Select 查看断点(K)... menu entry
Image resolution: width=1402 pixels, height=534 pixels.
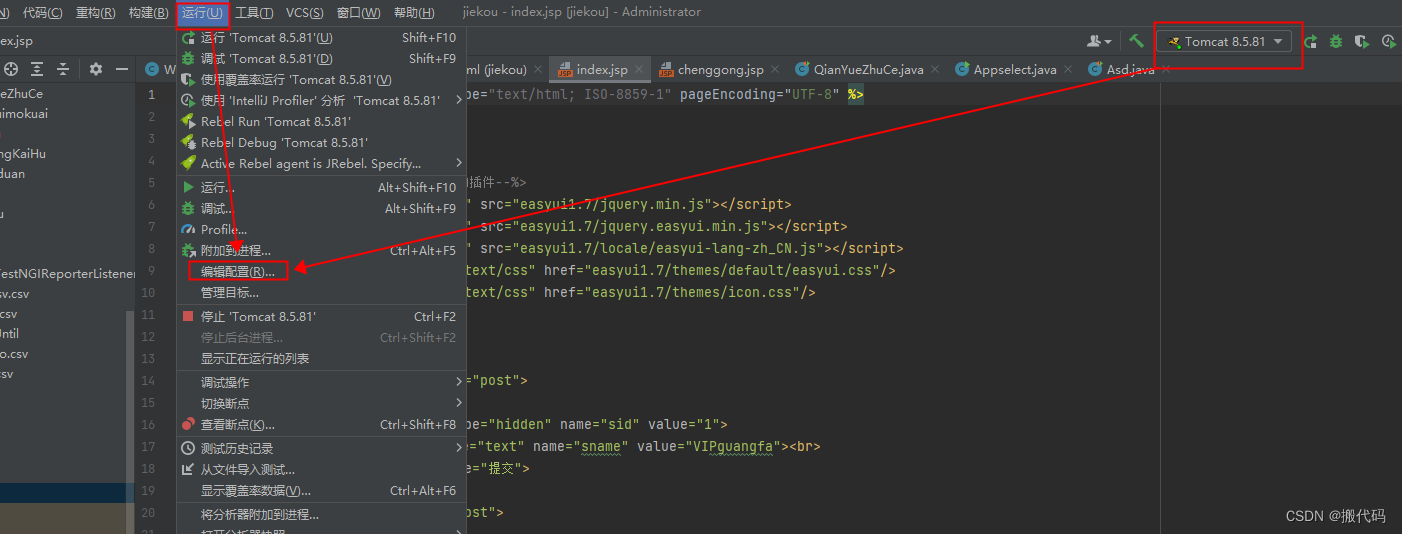321,424
